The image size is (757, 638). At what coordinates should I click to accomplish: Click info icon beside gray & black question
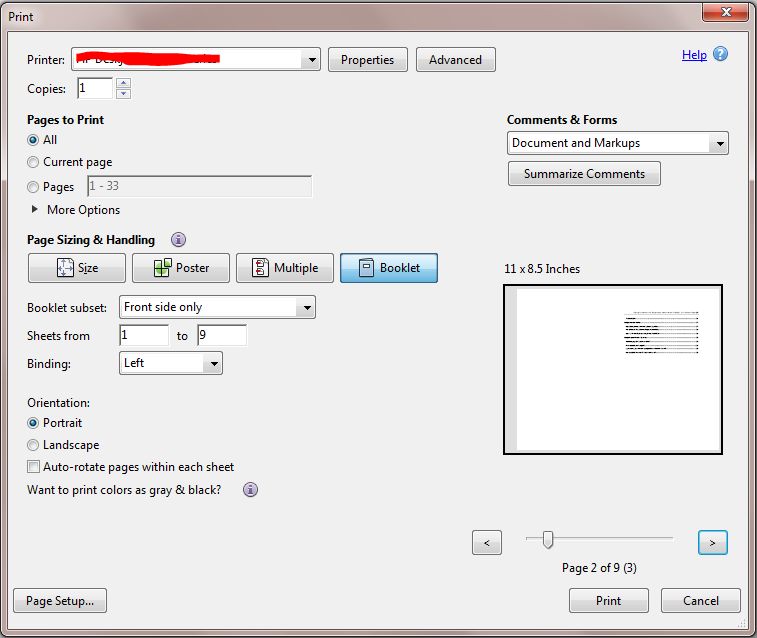click(x=250, y=489)
